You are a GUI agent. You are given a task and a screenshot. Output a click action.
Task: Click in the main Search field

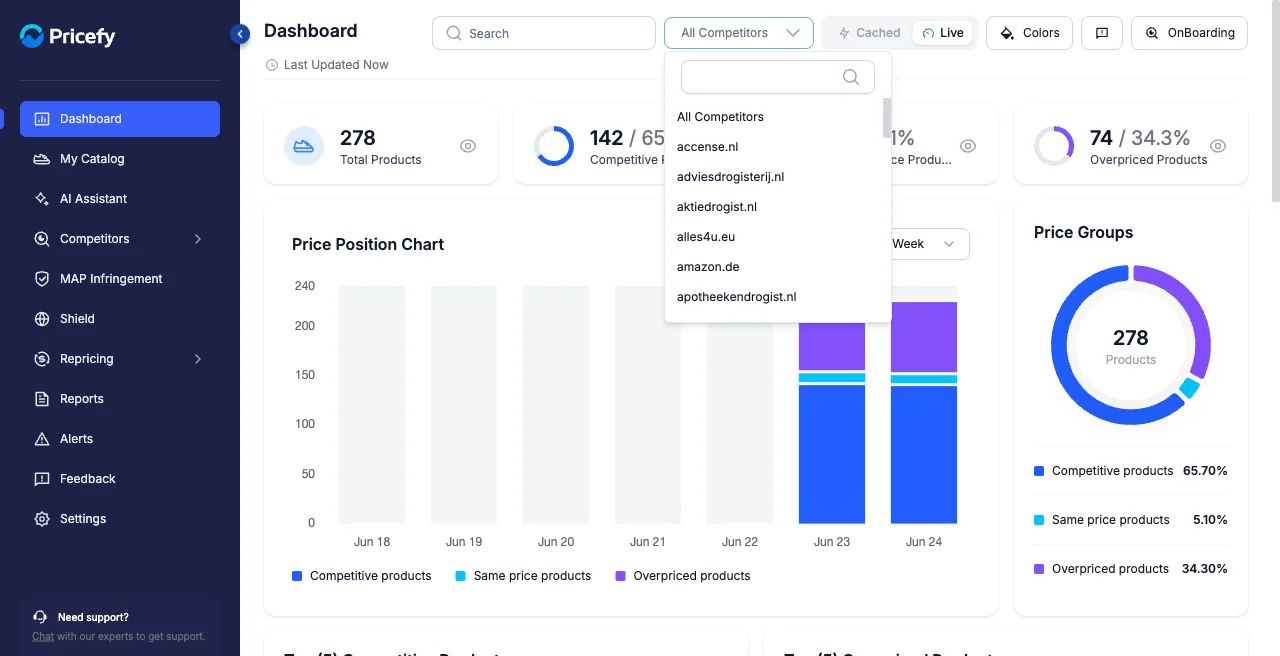click(544, 33)
